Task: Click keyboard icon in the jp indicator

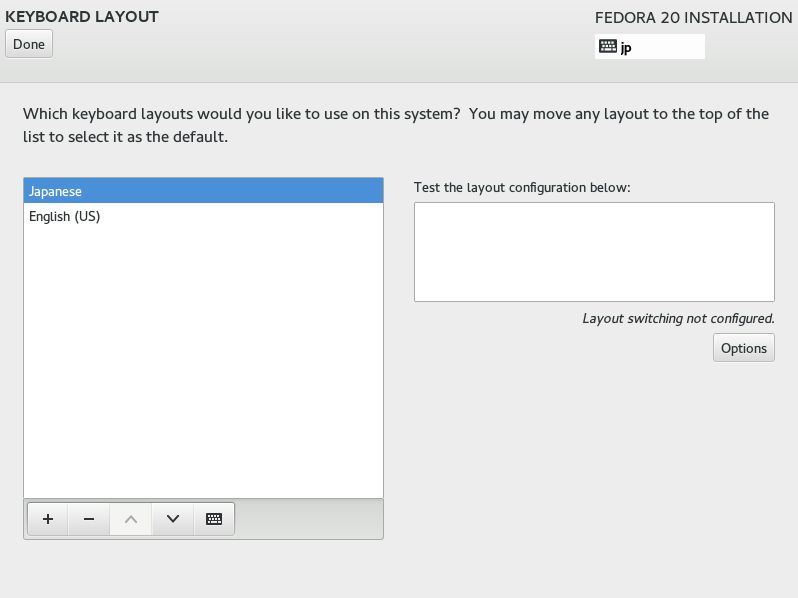Action: (608, 46)
